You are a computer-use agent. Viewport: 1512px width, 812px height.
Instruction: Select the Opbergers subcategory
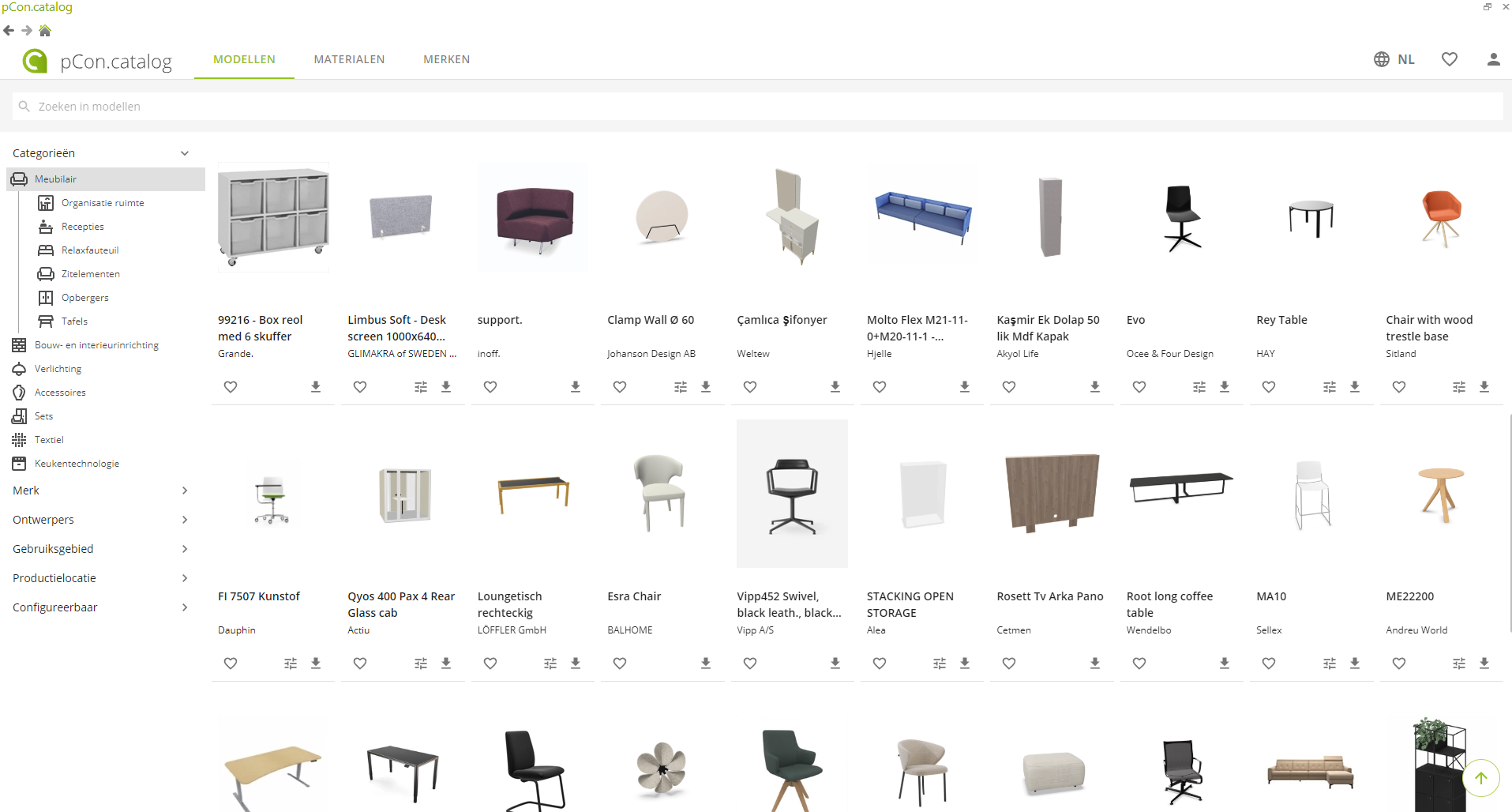tap(84, 298)
